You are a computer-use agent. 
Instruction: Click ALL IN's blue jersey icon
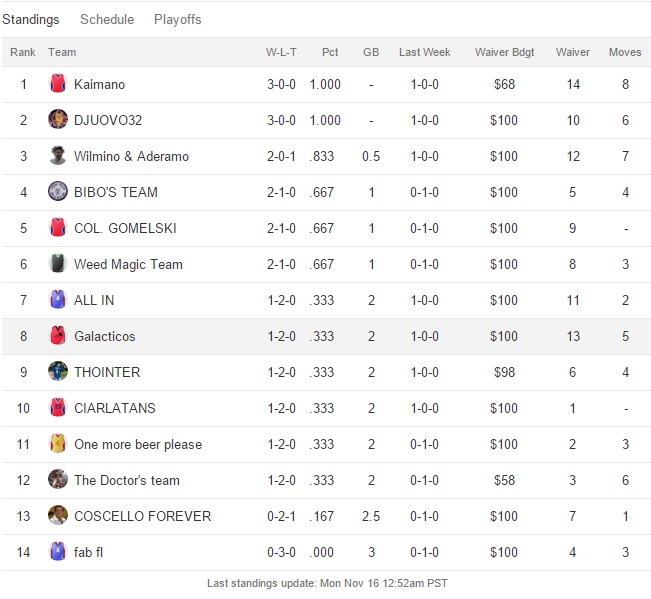click(x=57, y=301)
